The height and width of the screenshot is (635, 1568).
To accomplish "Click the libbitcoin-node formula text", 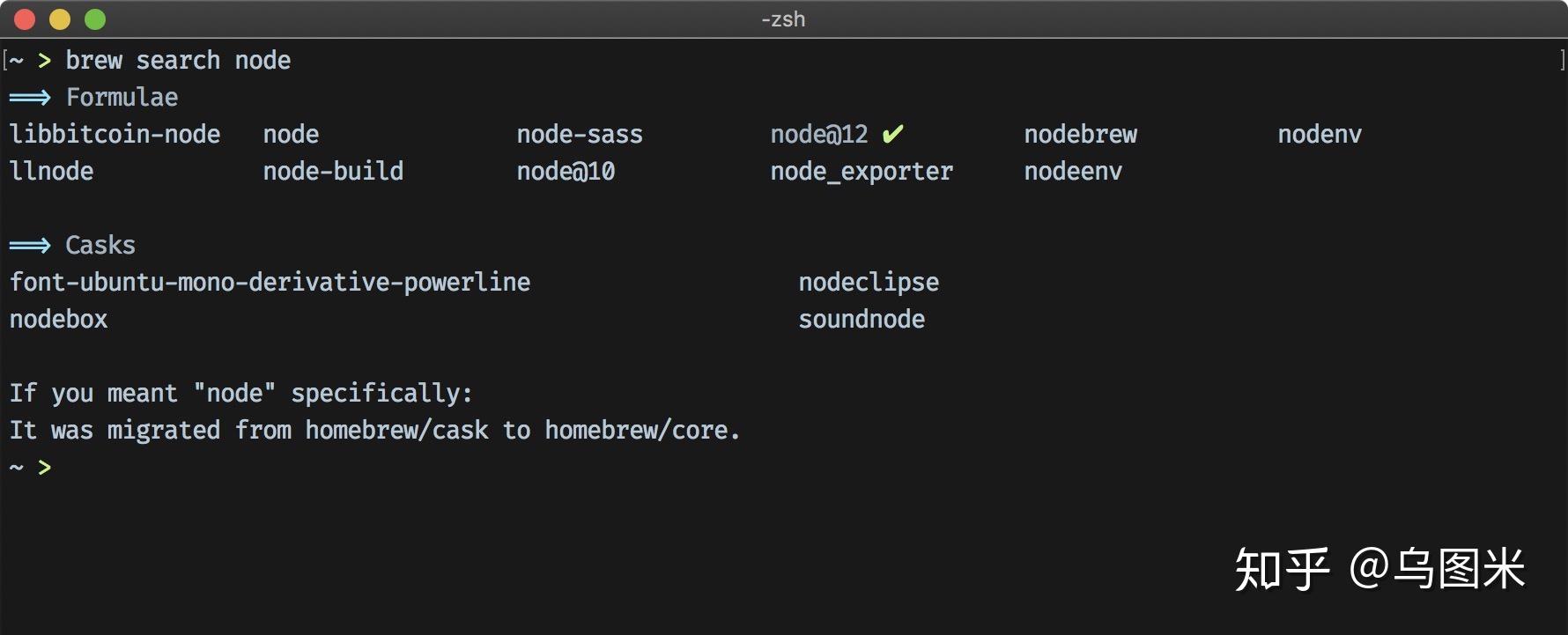I will [x=115, y=135].
